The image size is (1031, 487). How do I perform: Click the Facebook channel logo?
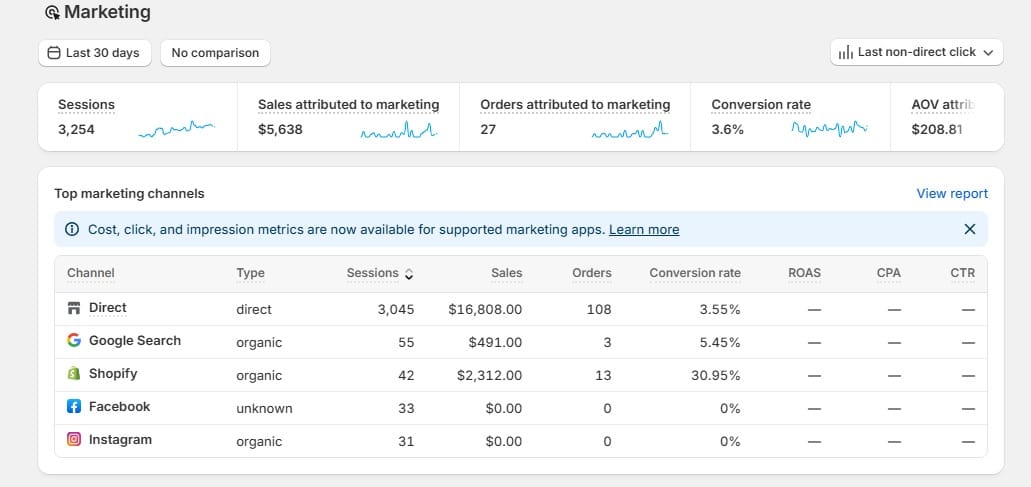(74, 406)
